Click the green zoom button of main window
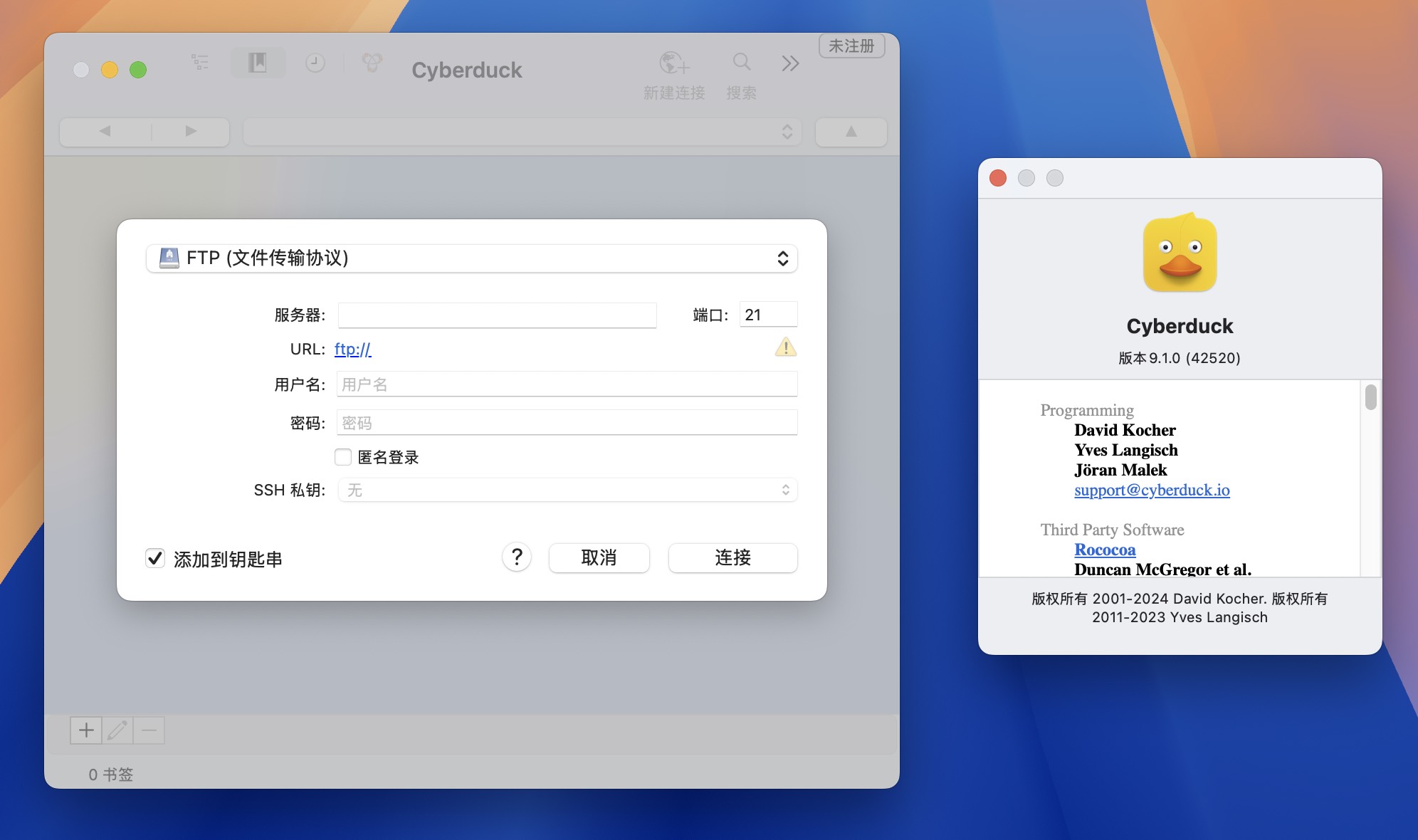1418x840 pixels. (x=138, y=70)
